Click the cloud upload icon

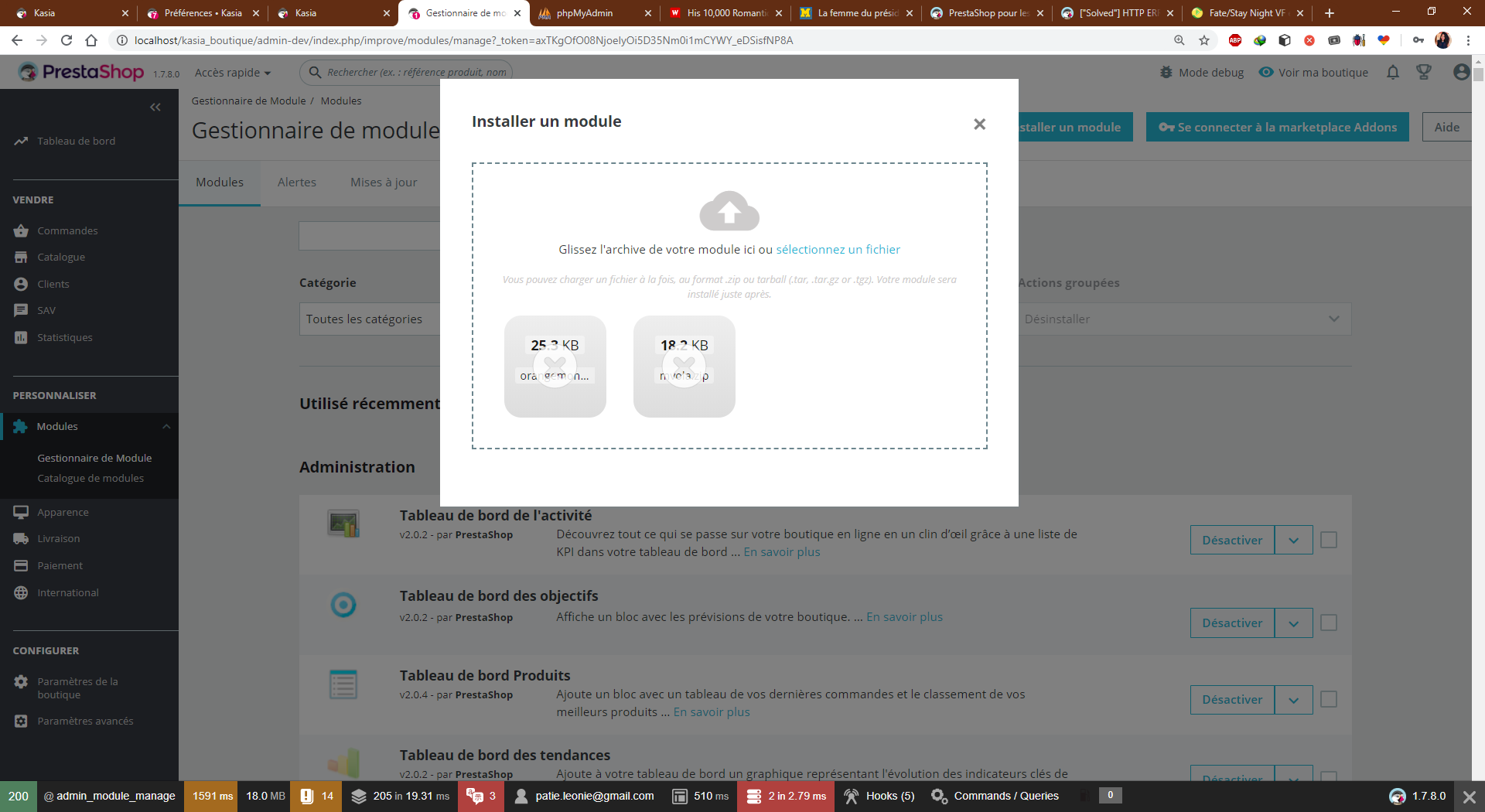click(x=729, y=210)
